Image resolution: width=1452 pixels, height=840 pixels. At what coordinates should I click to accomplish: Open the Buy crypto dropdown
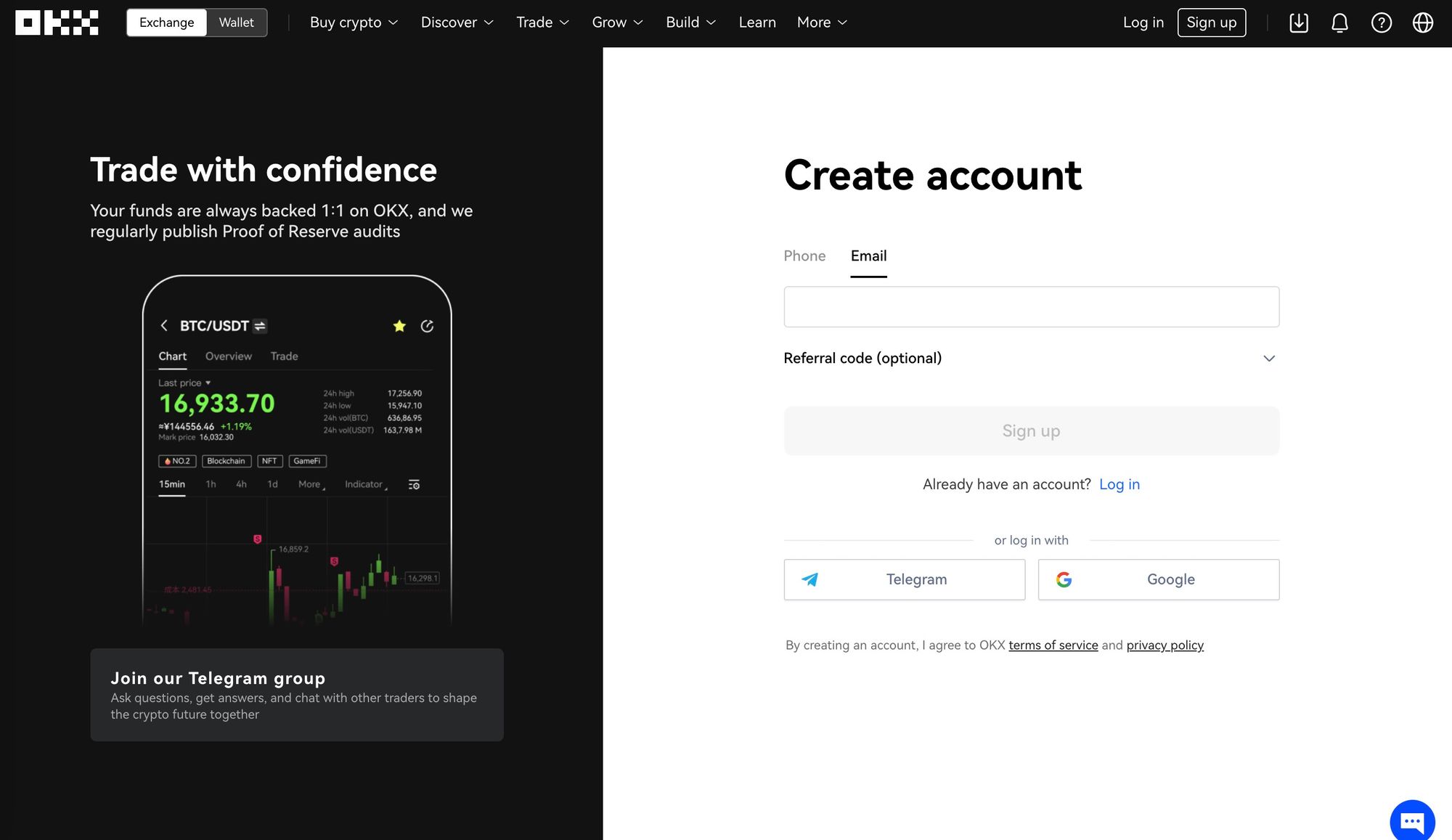tap(354, 23)
